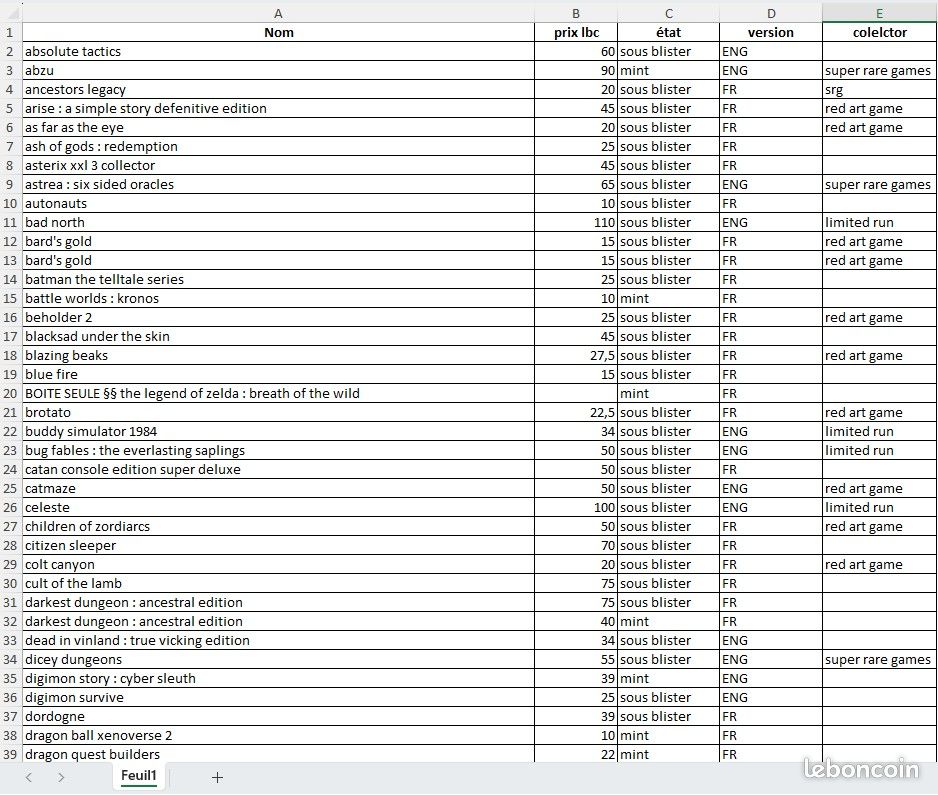This screenshot has height=795, width=938.
Task: Click the "Nom" header cell
Action: 278,32
